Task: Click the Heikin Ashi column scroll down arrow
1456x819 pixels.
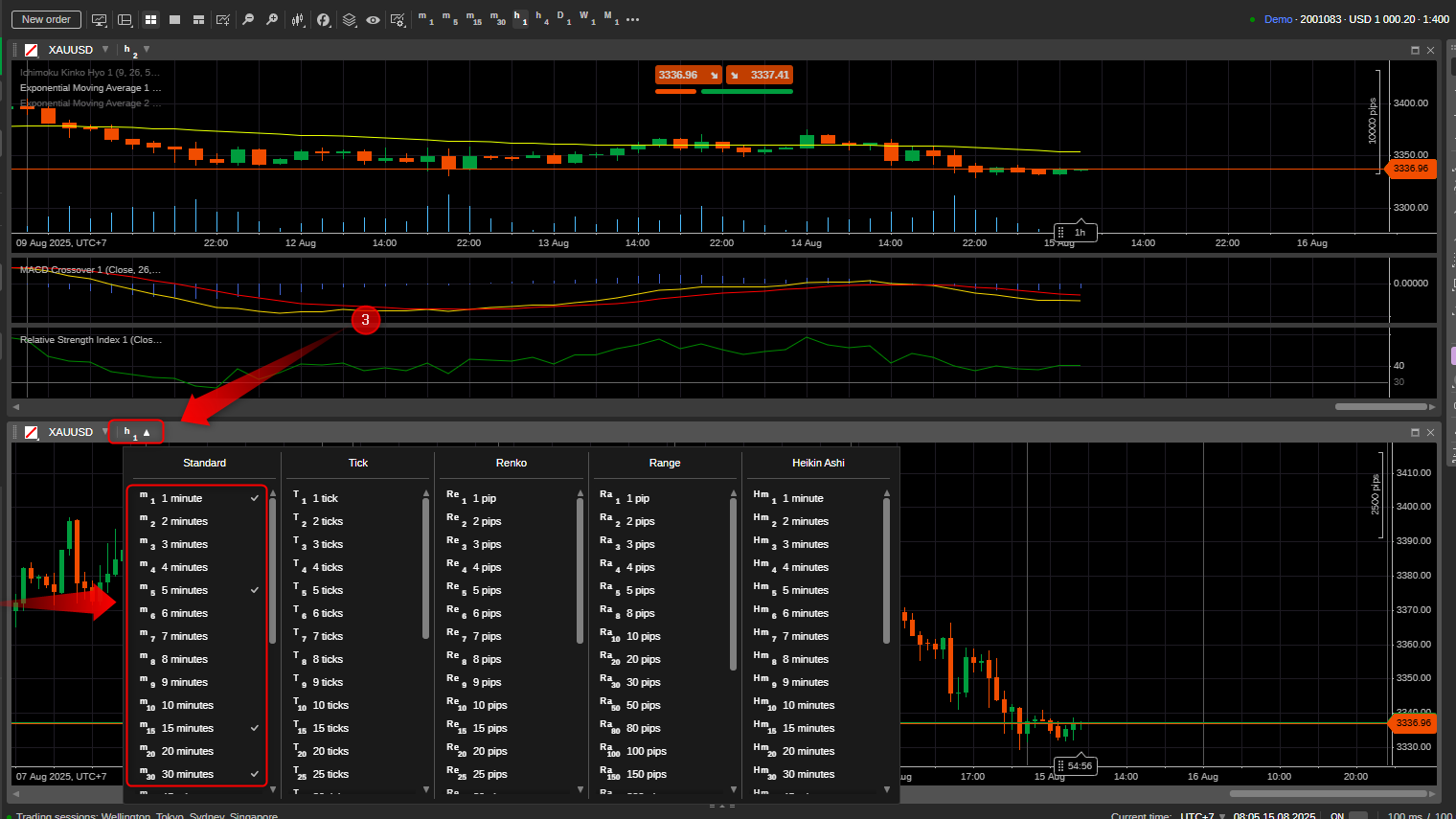Action: (887, 790)
